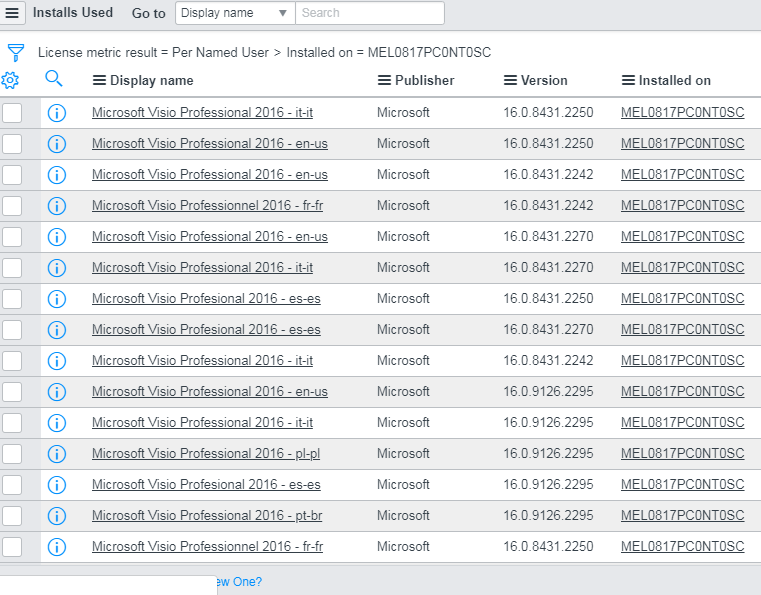The height and width of the screenshot is (595, 761).
Task: Click info icon for the pl-pl Visio row
Action: (x=57, y=454)
